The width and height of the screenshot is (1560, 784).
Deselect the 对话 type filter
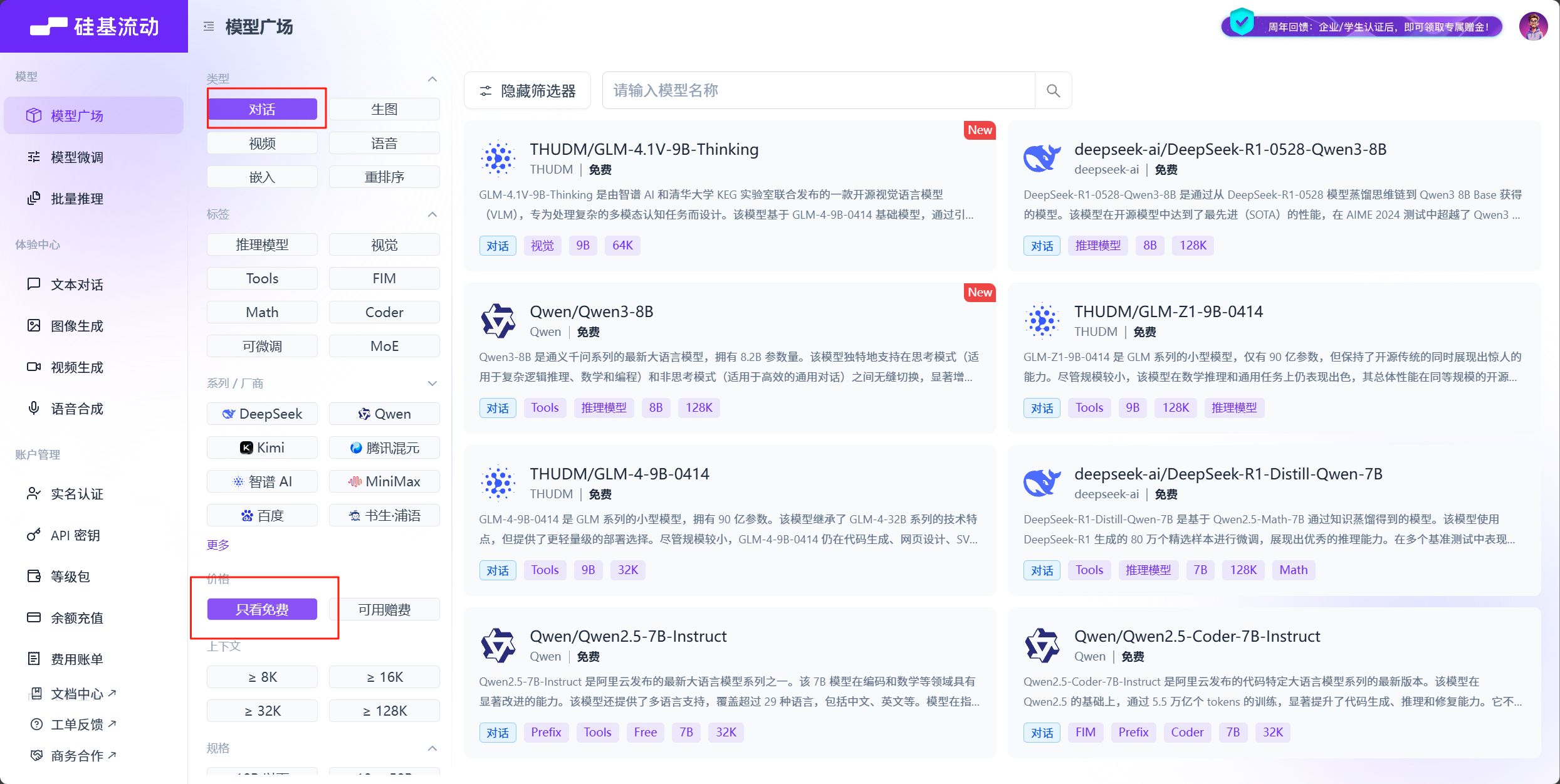(x=262, y=109)
